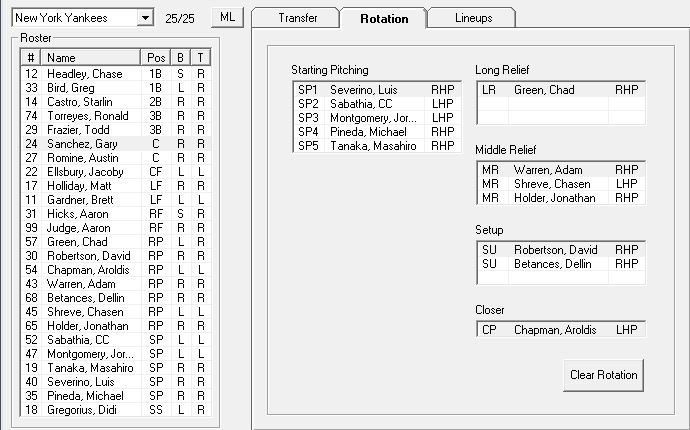The image size is (690, 430).
Task: Select Chapman, Aroldis in the roster list
Action: (x=116, y=270)
